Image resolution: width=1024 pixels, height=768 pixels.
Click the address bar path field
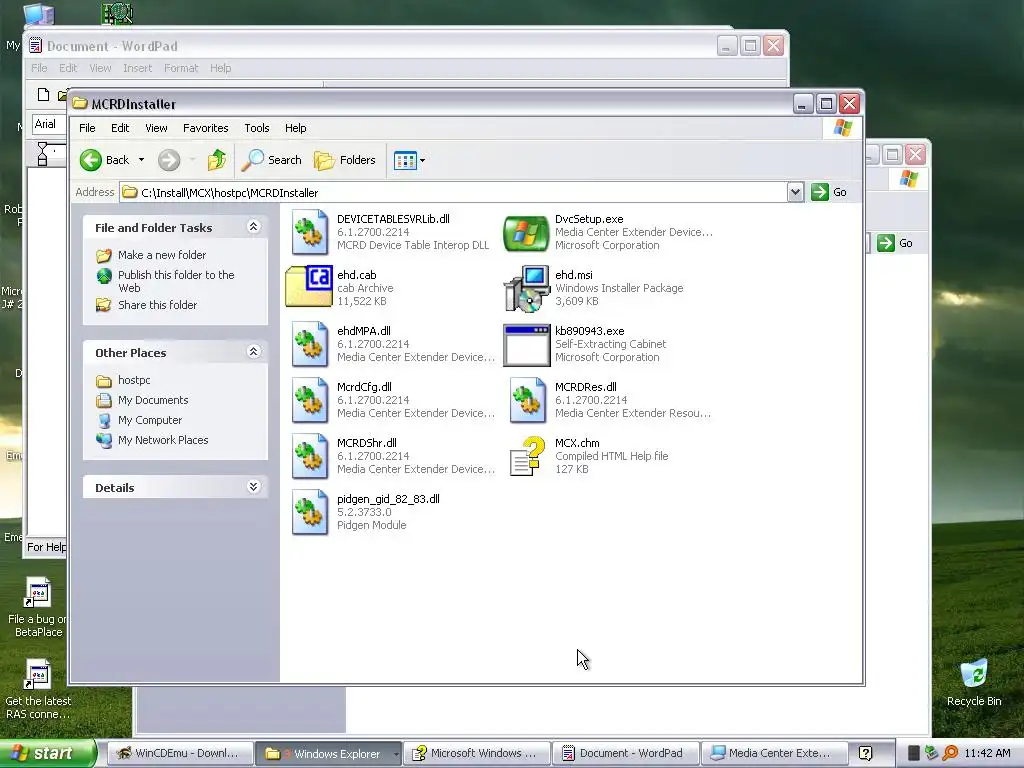(x=454, y=192)
